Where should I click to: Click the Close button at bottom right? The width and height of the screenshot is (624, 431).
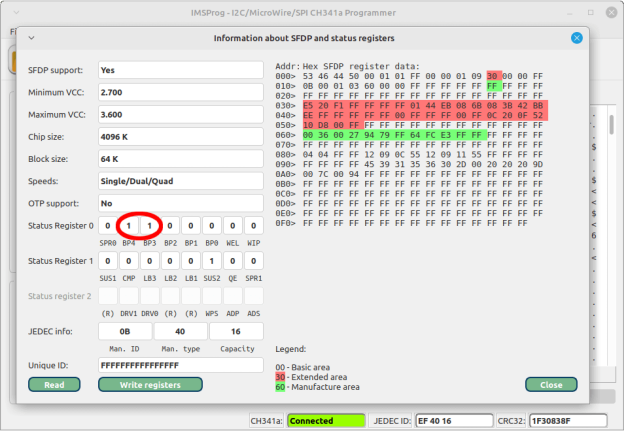coord(551,384)
